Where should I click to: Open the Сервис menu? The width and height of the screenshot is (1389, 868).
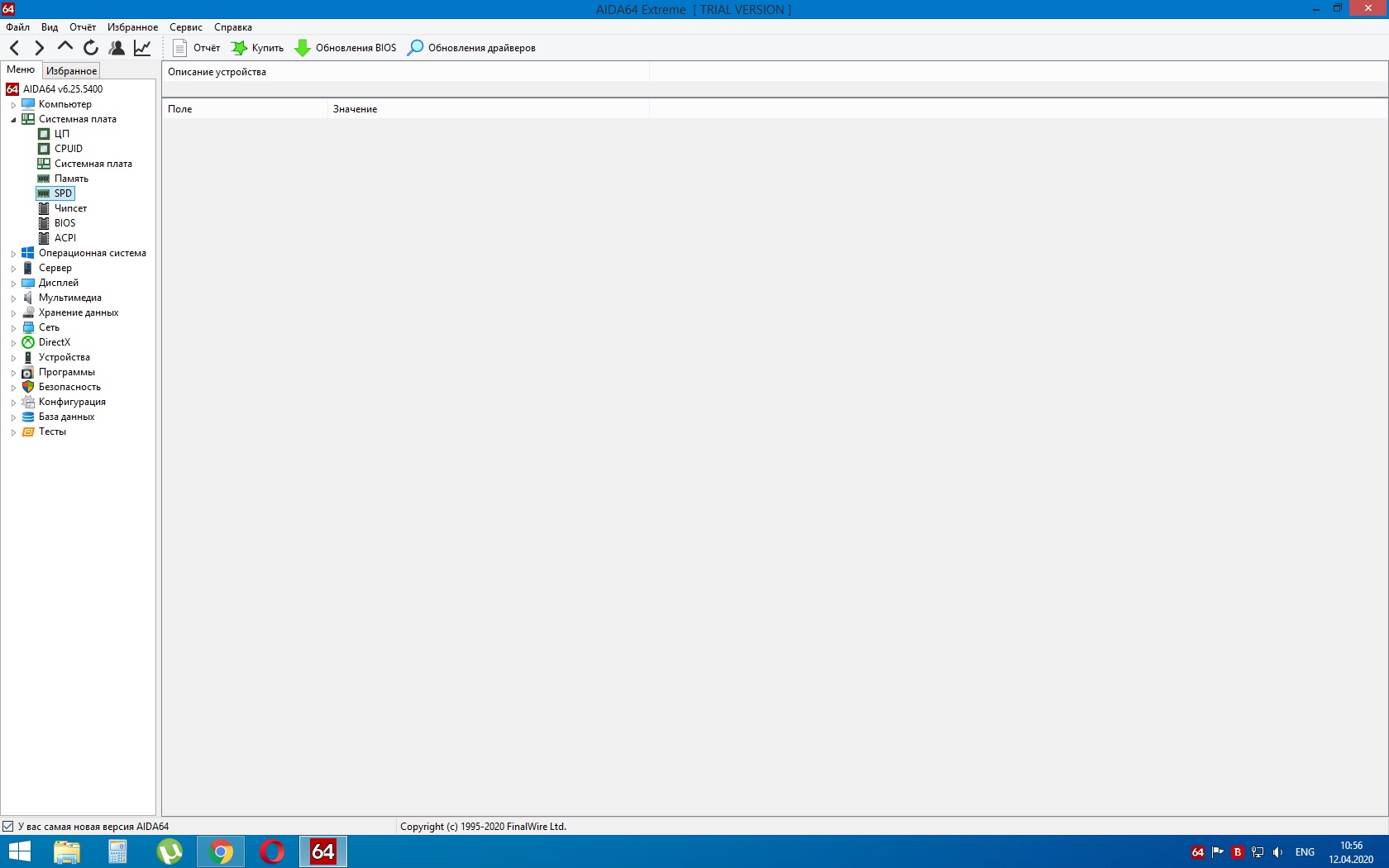click(186, 27)
